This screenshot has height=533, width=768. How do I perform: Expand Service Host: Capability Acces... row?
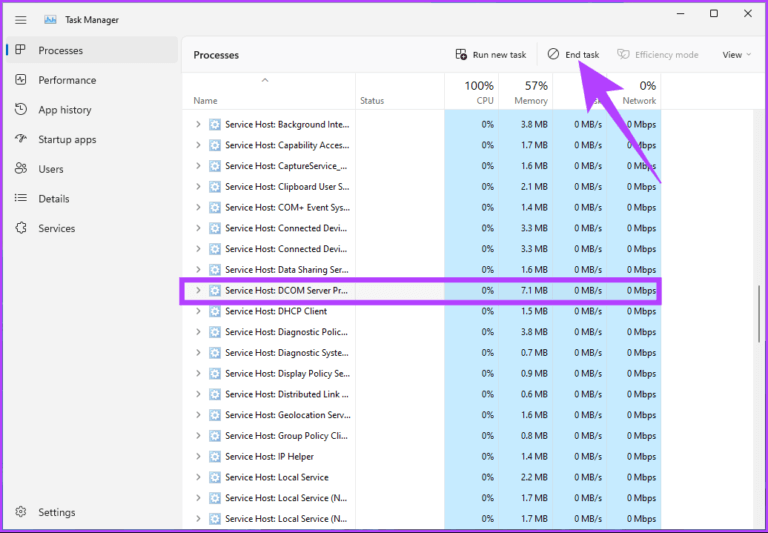tap(198, 145)
